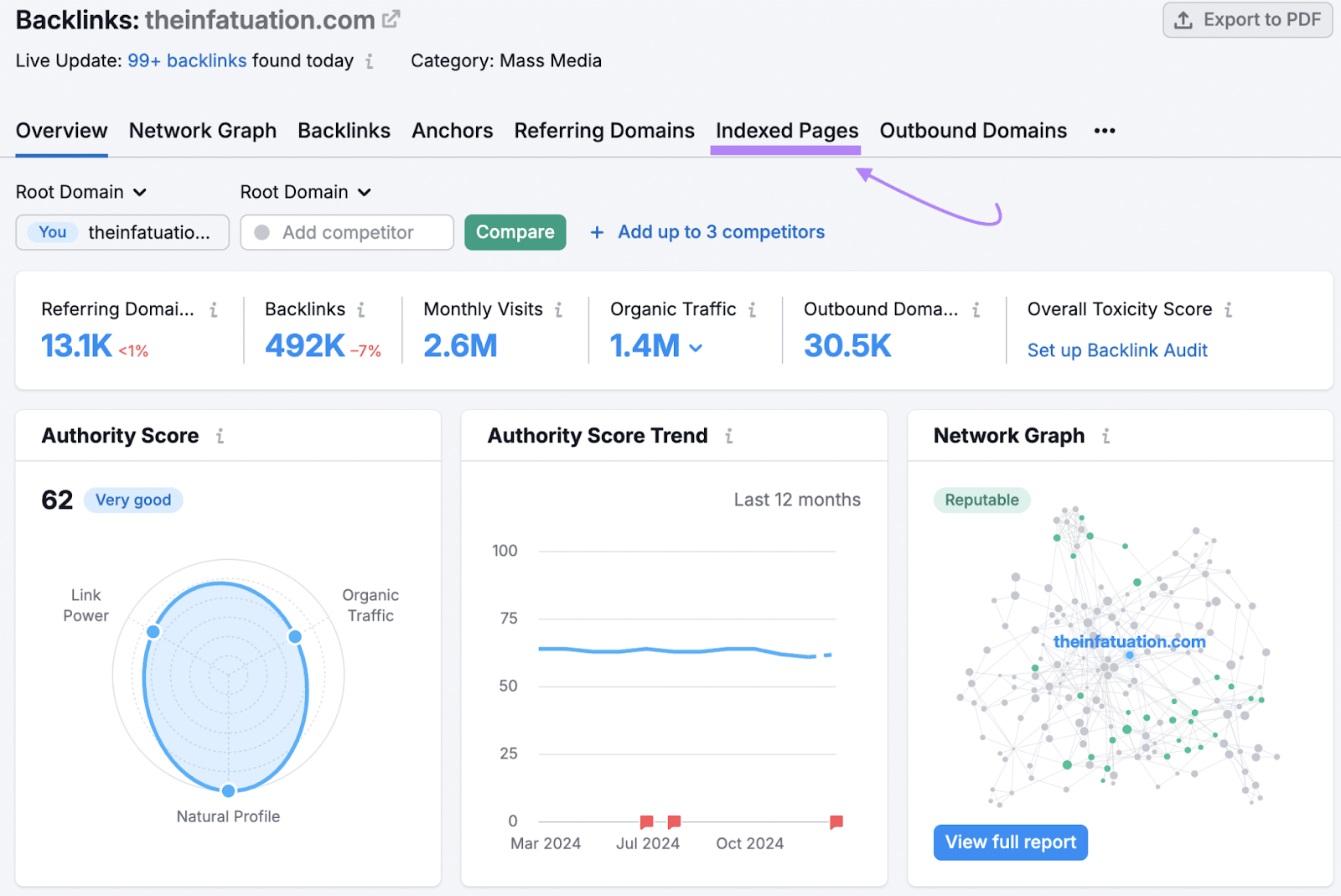Click info icon beside Authority Score Trend

(x=729, y=436)
